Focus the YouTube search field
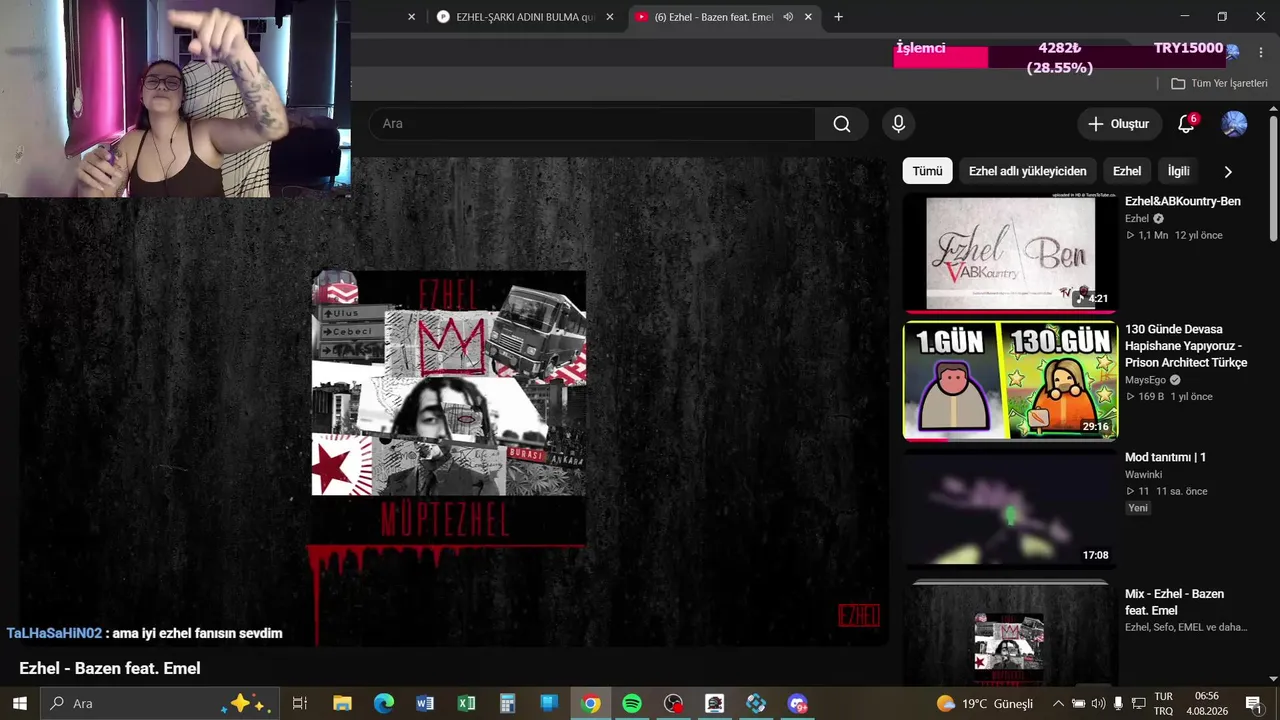1280x720 pixels. [x=592, y=124]
